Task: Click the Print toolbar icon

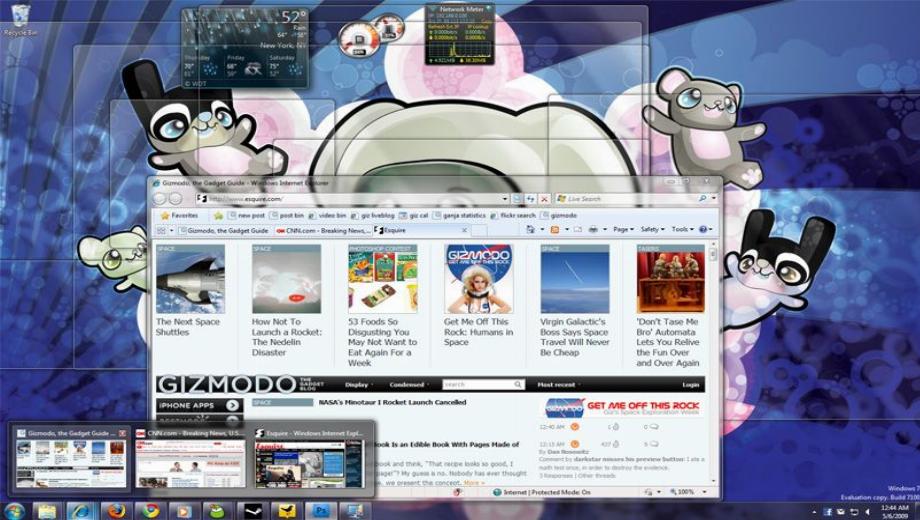Action: (x=594, y=229)
